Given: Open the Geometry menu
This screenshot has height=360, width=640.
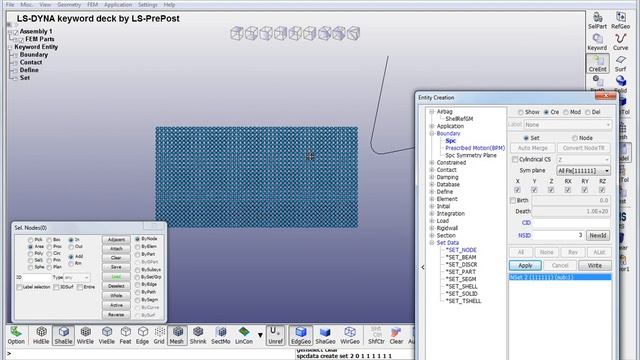Looking at the screenshot, I should click(69, 5).
